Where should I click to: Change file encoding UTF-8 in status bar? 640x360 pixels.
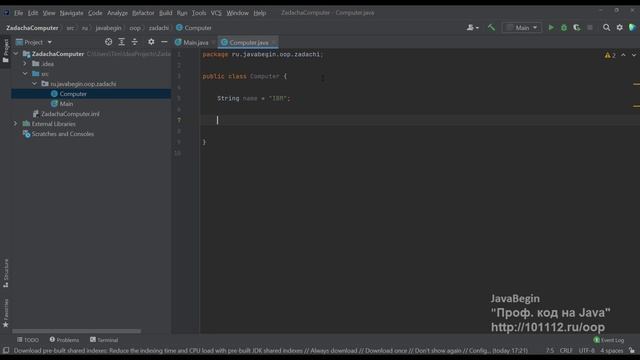point(587,351)
